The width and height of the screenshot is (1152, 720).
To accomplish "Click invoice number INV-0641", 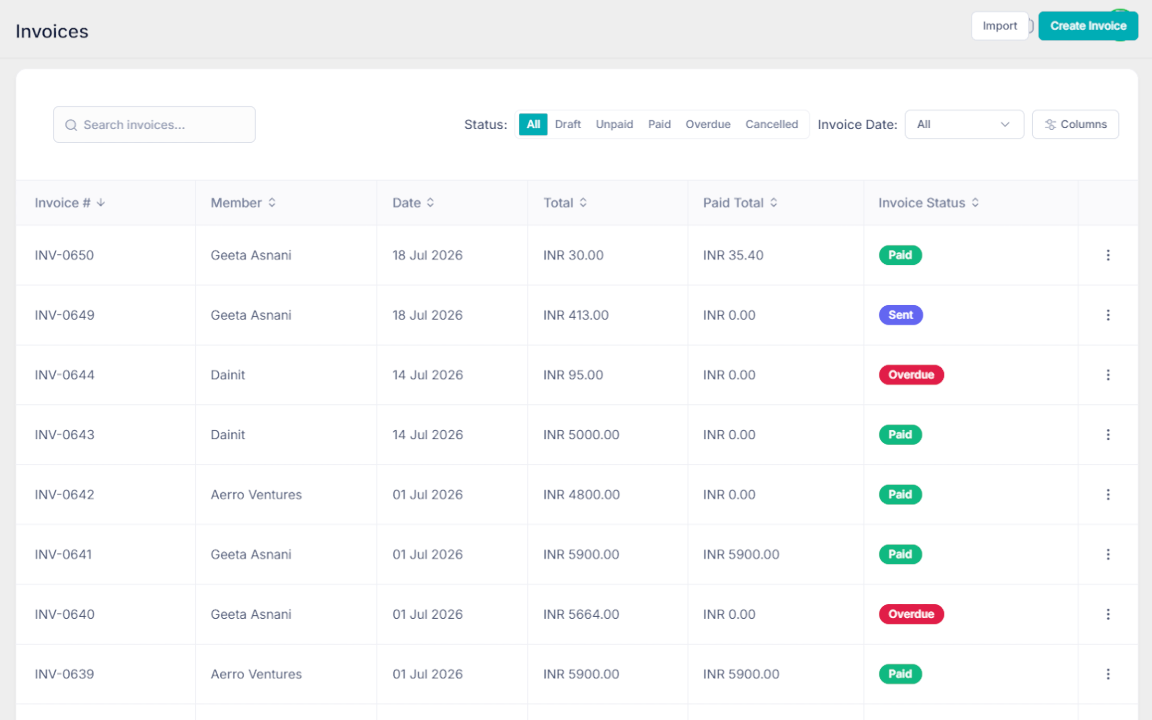I will point(63,555).
